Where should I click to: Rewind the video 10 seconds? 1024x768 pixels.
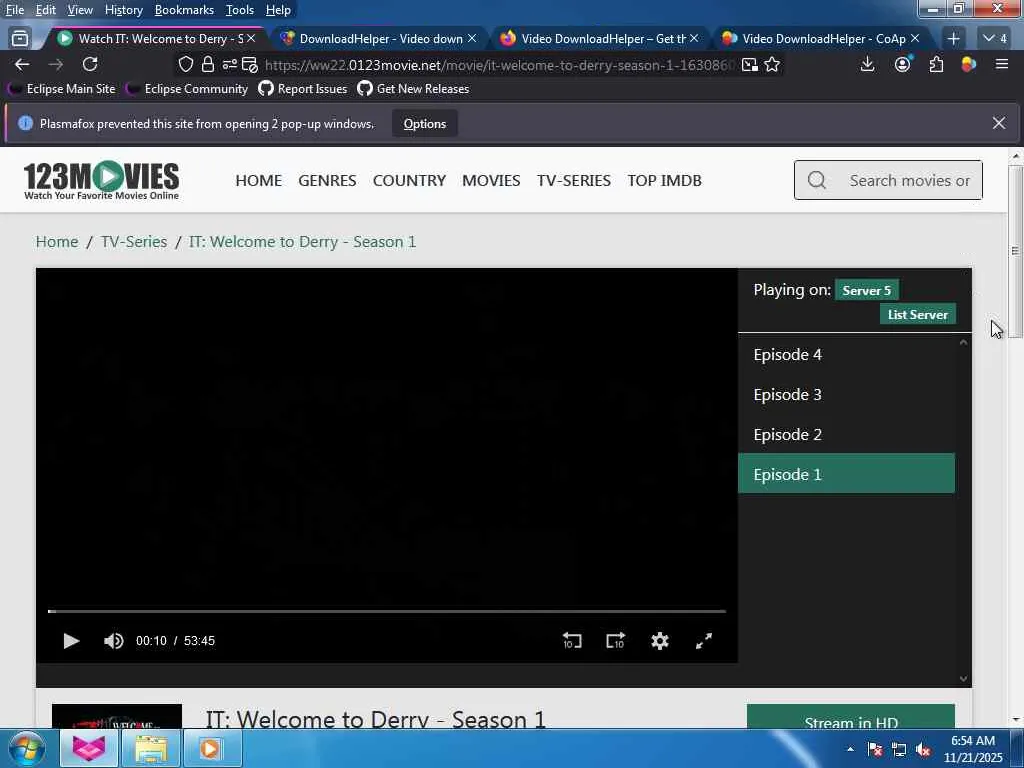(572, 641)
